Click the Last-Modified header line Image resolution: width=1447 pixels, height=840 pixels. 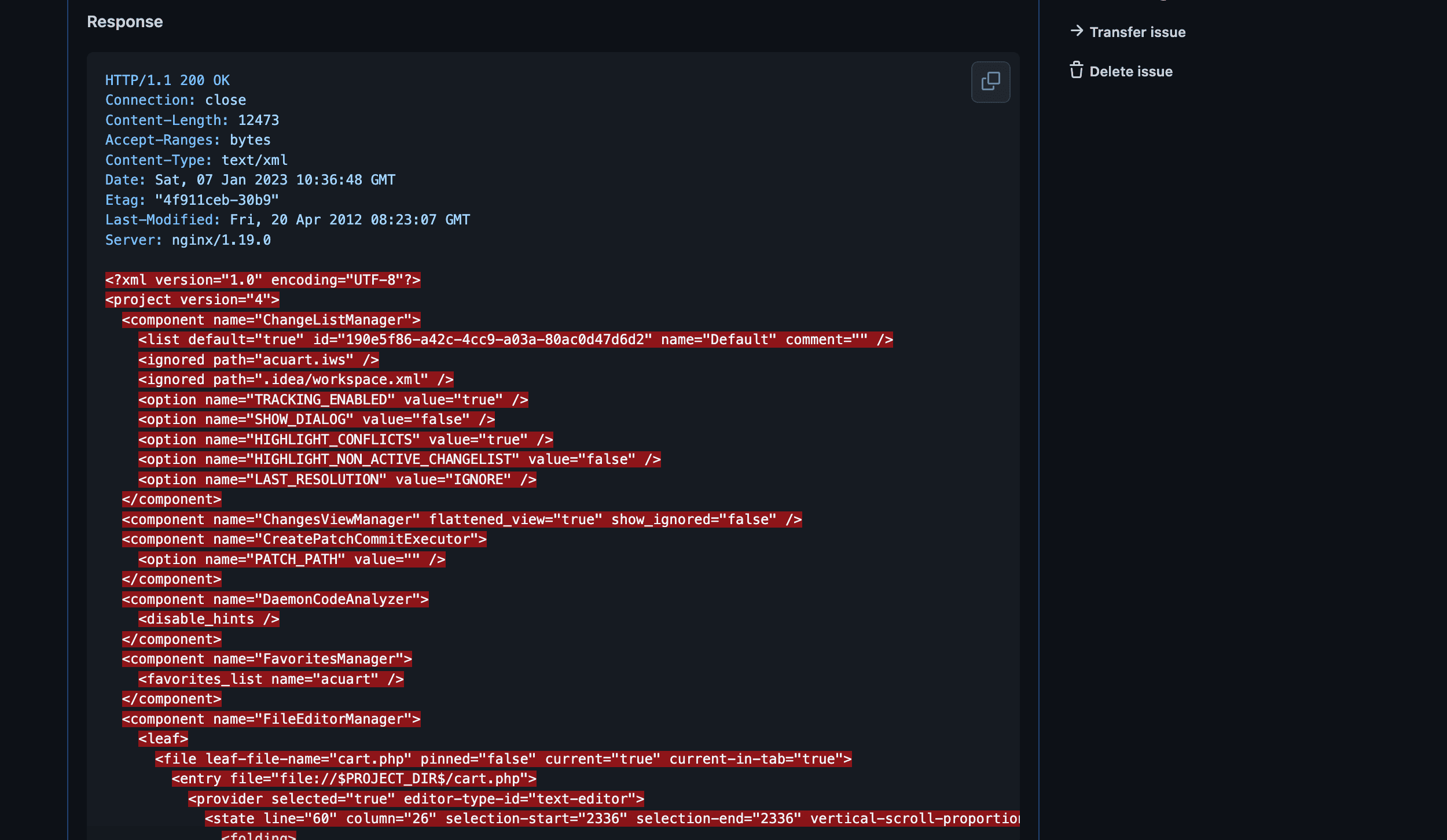point(287,220)
